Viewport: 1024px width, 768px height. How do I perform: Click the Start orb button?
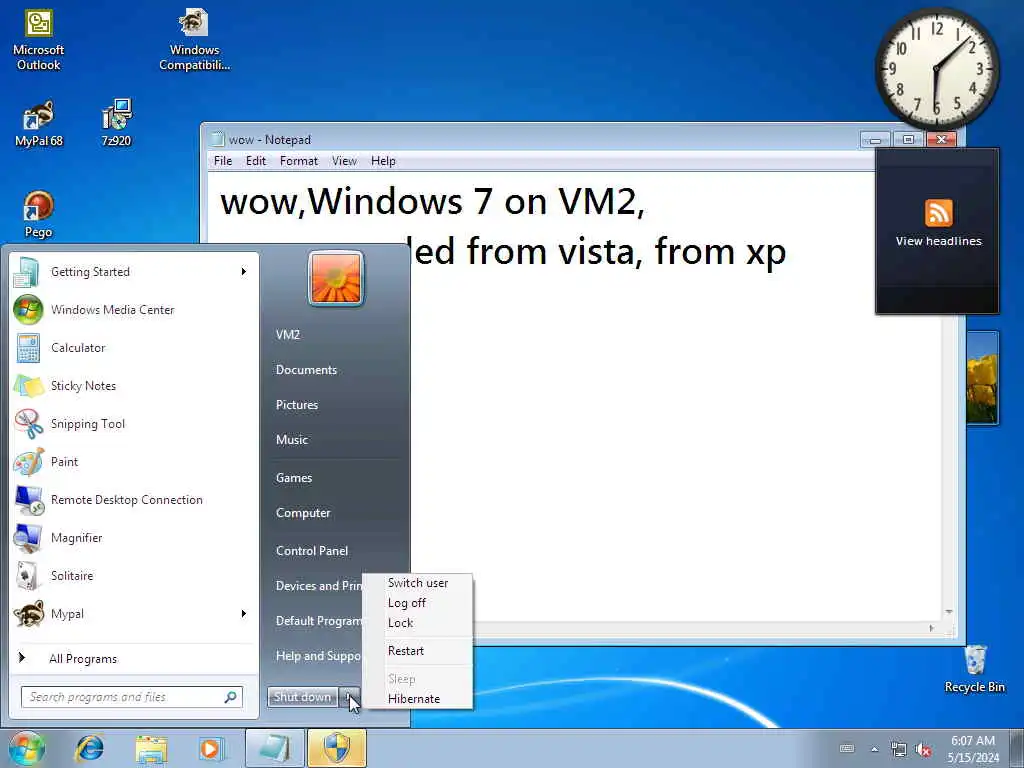point(27,748)
